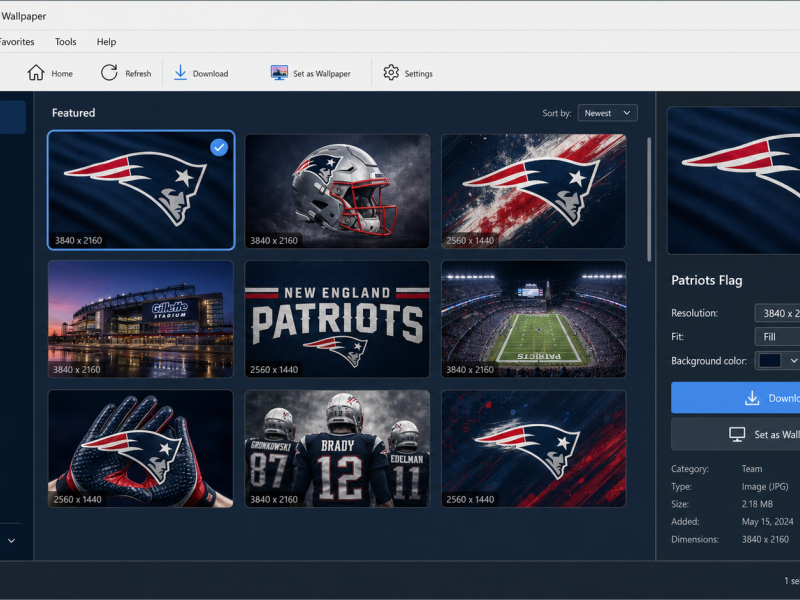Open the Tools menu

click(x=66, y=42)
